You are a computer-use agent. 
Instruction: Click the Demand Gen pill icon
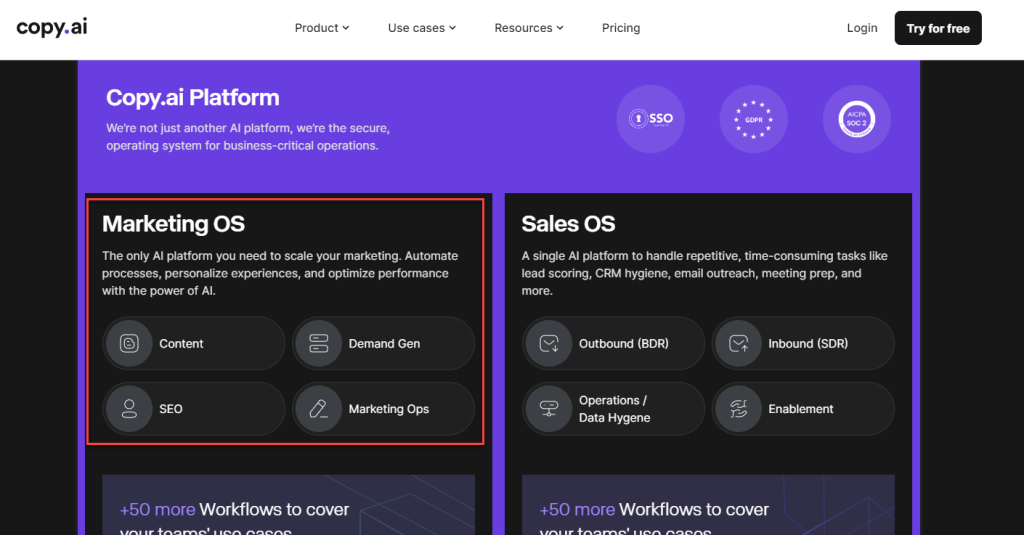[319, 344]
